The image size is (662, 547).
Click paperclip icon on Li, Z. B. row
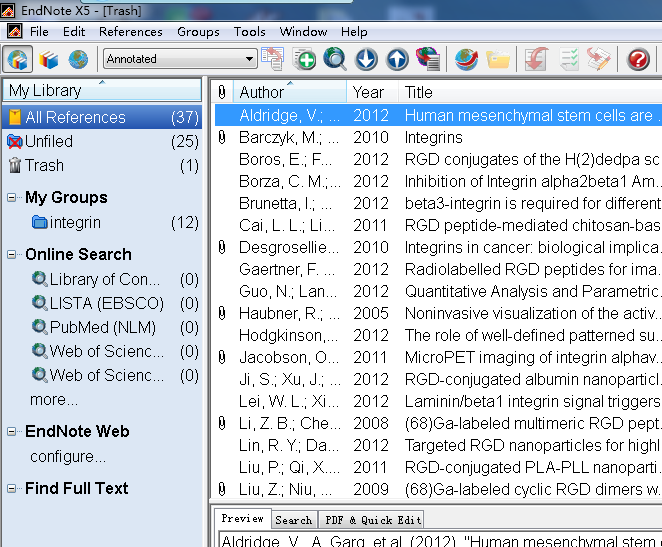(x=222, y=423)
